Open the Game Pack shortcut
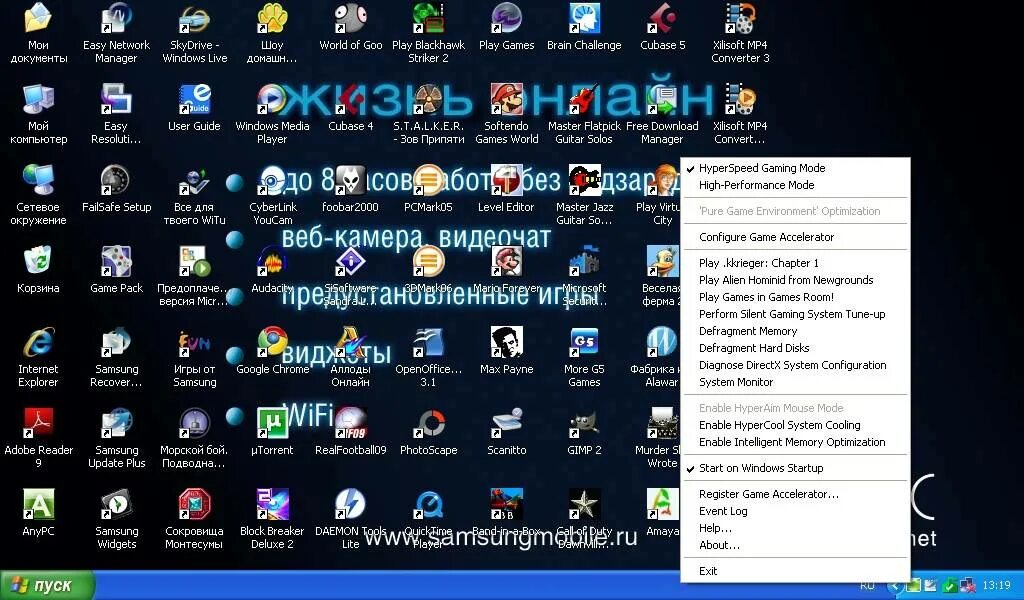1024x600 pixels. click(x=116, y=262)
